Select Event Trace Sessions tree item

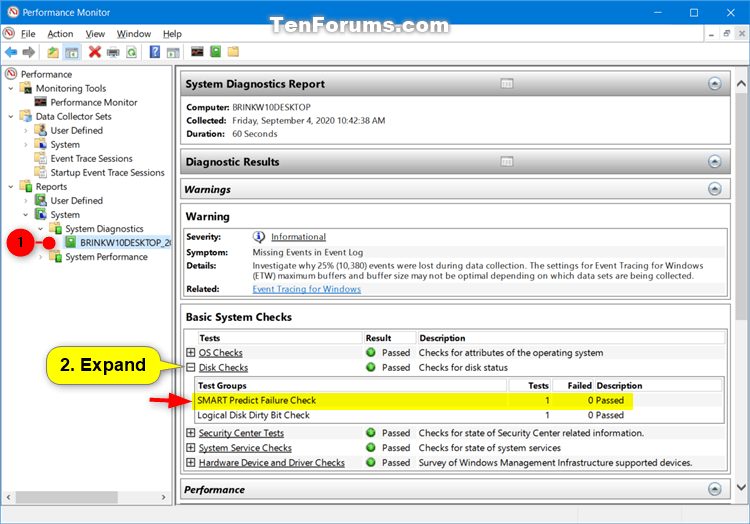tap(91, 158)
